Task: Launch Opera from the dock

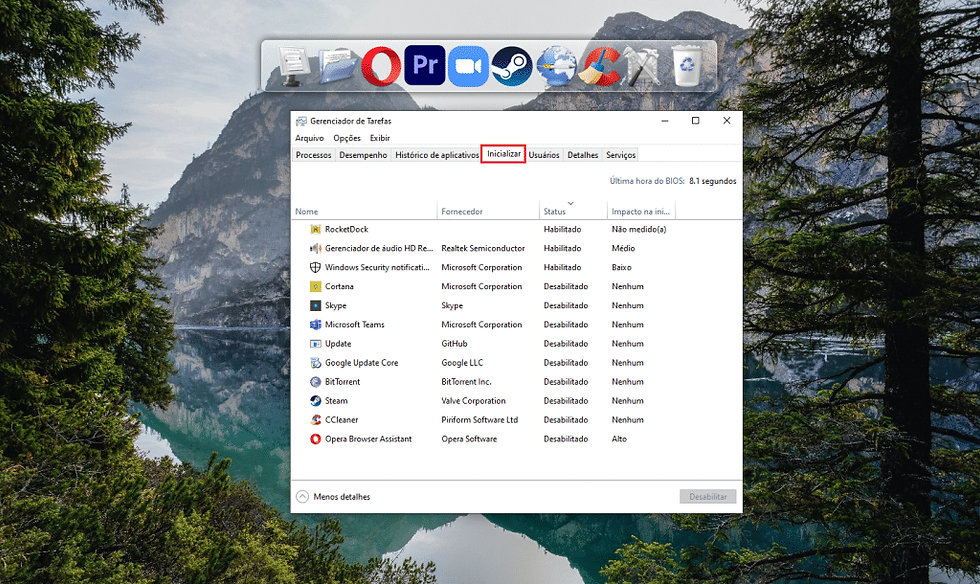Action: [381, 66]
